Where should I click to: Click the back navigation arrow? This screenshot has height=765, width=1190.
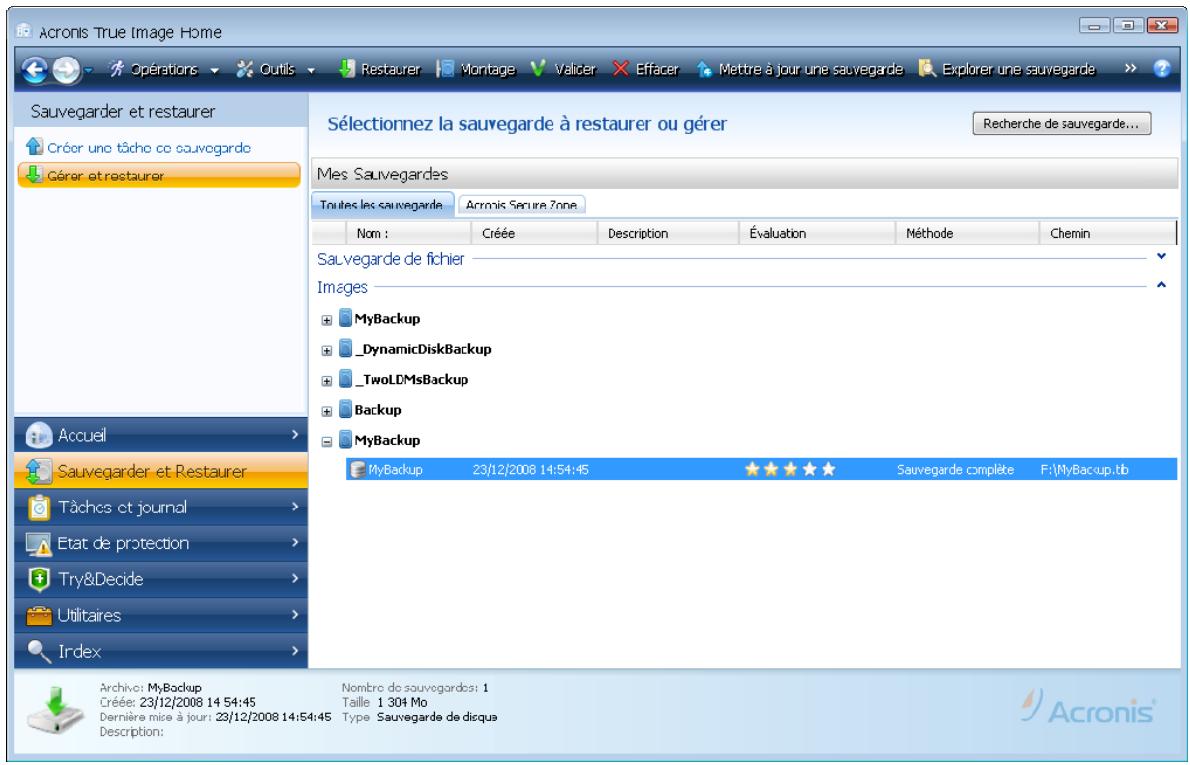pos(36,70)
